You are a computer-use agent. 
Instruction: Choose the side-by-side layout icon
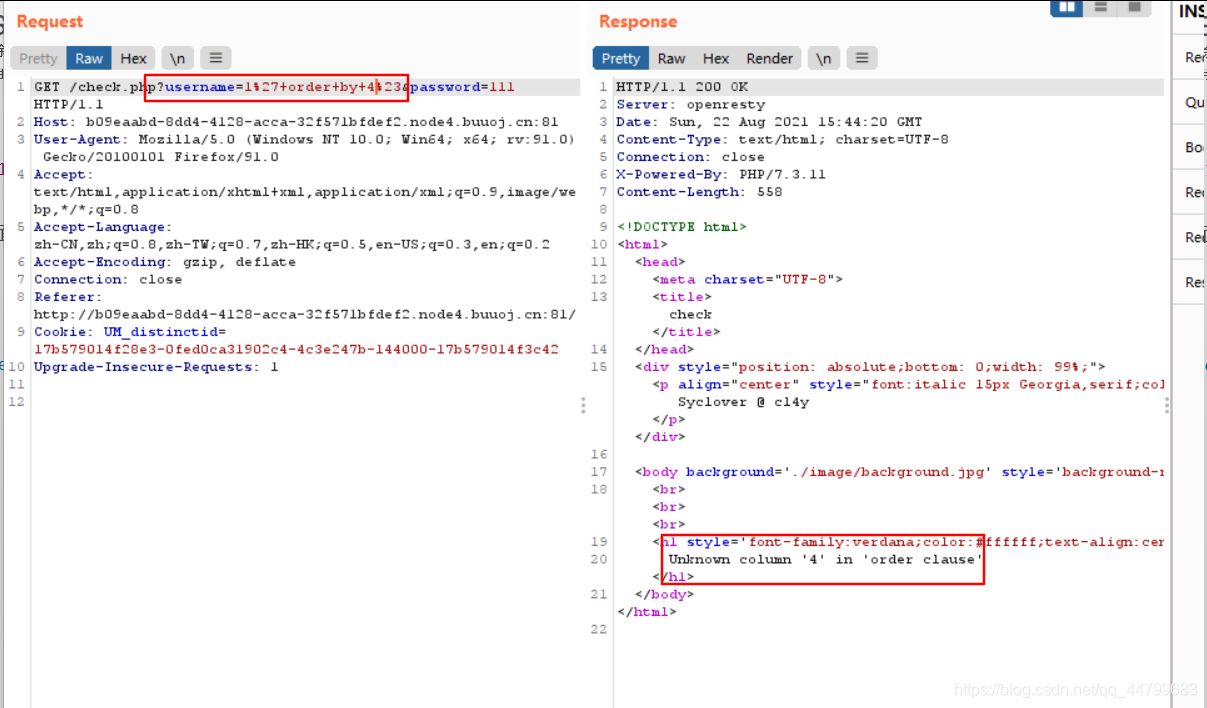point(1067,8)
